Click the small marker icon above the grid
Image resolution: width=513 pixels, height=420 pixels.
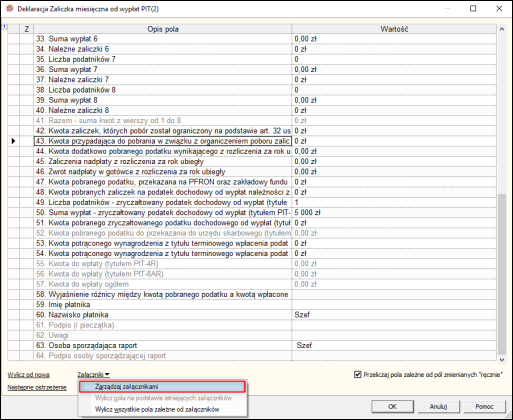(4, 27)
